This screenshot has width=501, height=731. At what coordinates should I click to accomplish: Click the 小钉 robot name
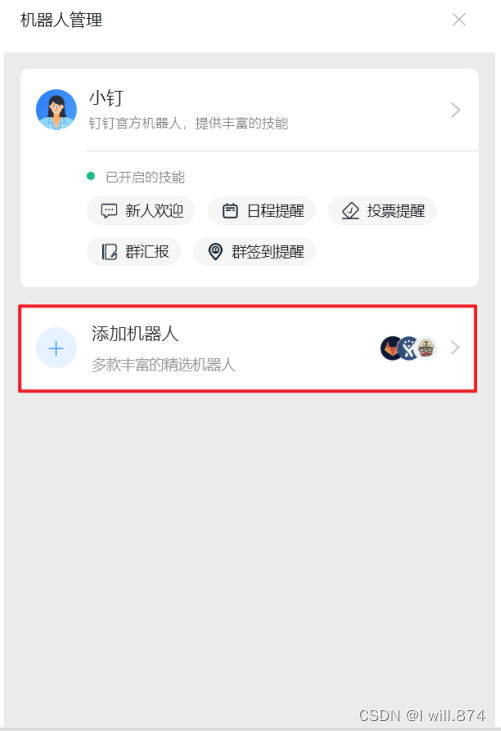pyautogui.click(x=106, y=98)
